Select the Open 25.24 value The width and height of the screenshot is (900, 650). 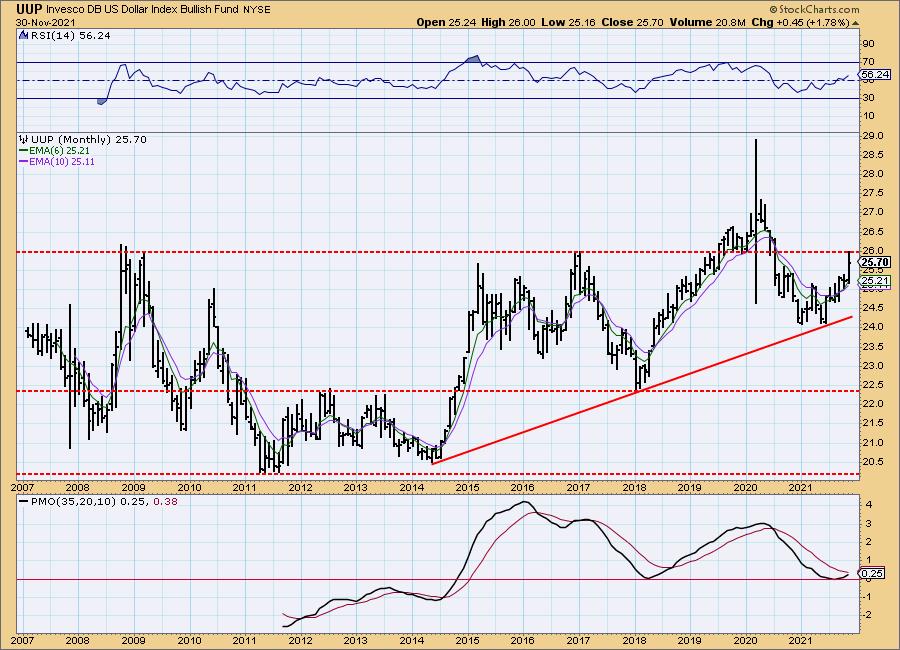445,22
